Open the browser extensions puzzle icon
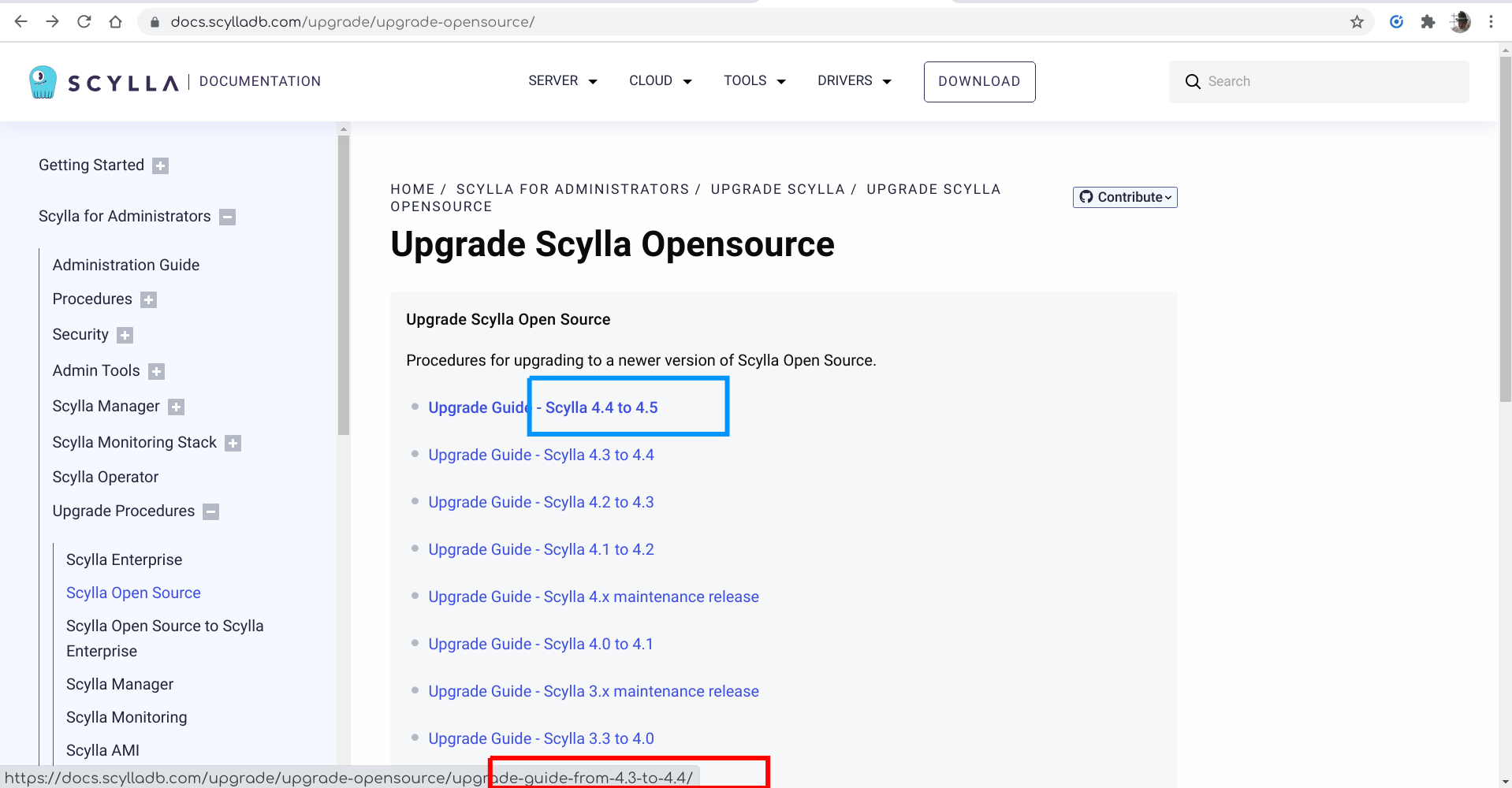The width and height of the screenshot is (1512, 788). point(1428,21)
